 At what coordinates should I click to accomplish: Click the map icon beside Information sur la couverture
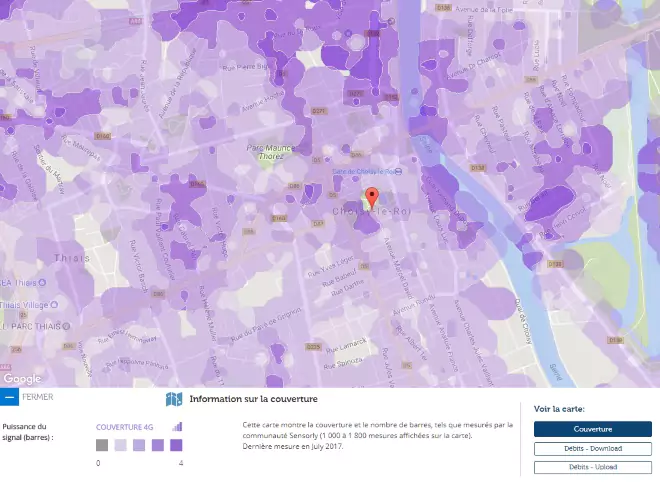click(x=174, y=399)
